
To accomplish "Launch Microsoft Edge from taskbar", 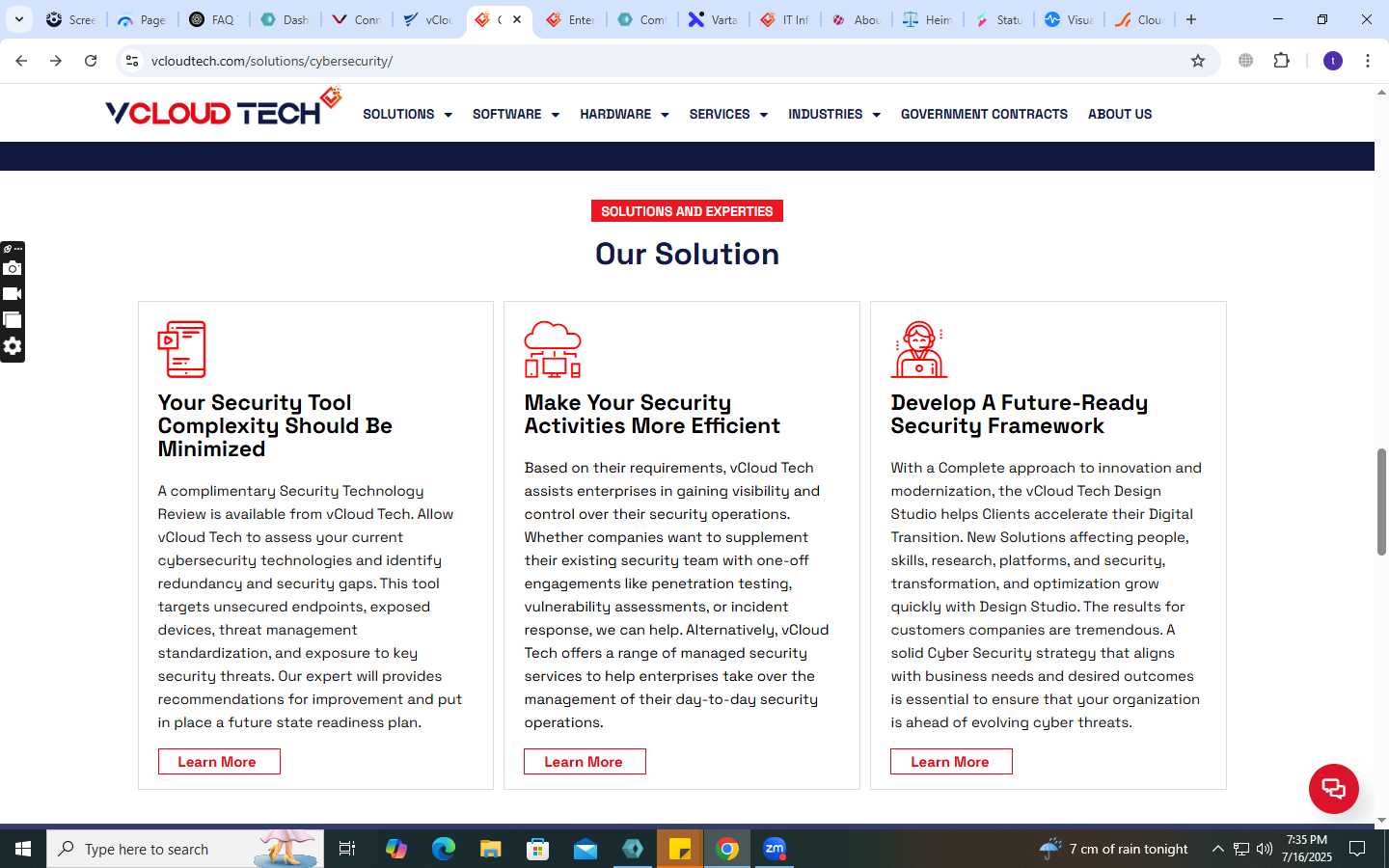I will [x=444, y=849].
